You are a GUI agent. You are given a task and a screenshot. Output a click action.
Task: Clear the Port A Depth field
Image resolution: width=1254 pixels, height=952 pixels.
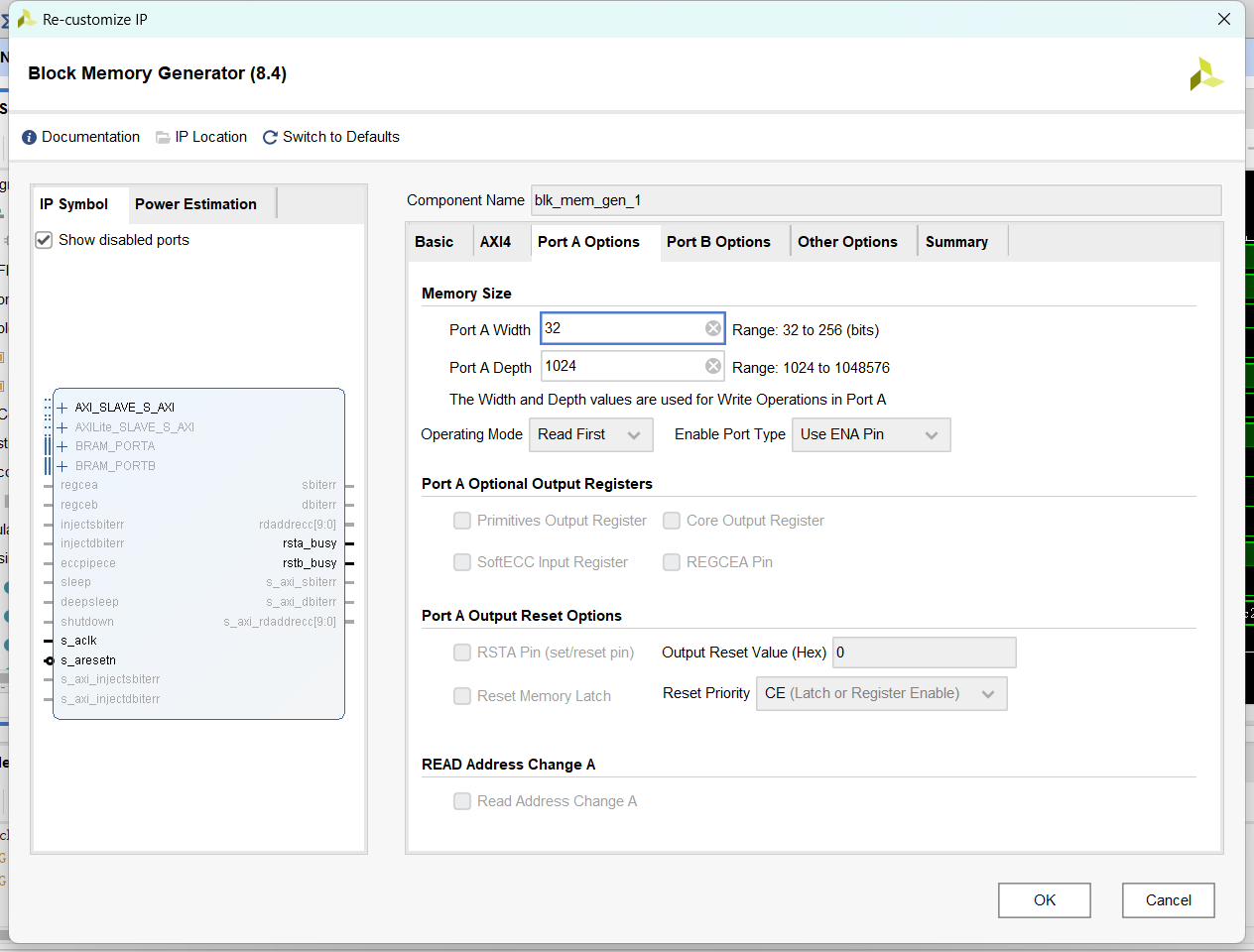pyautogui.click(x=712, y=366)
